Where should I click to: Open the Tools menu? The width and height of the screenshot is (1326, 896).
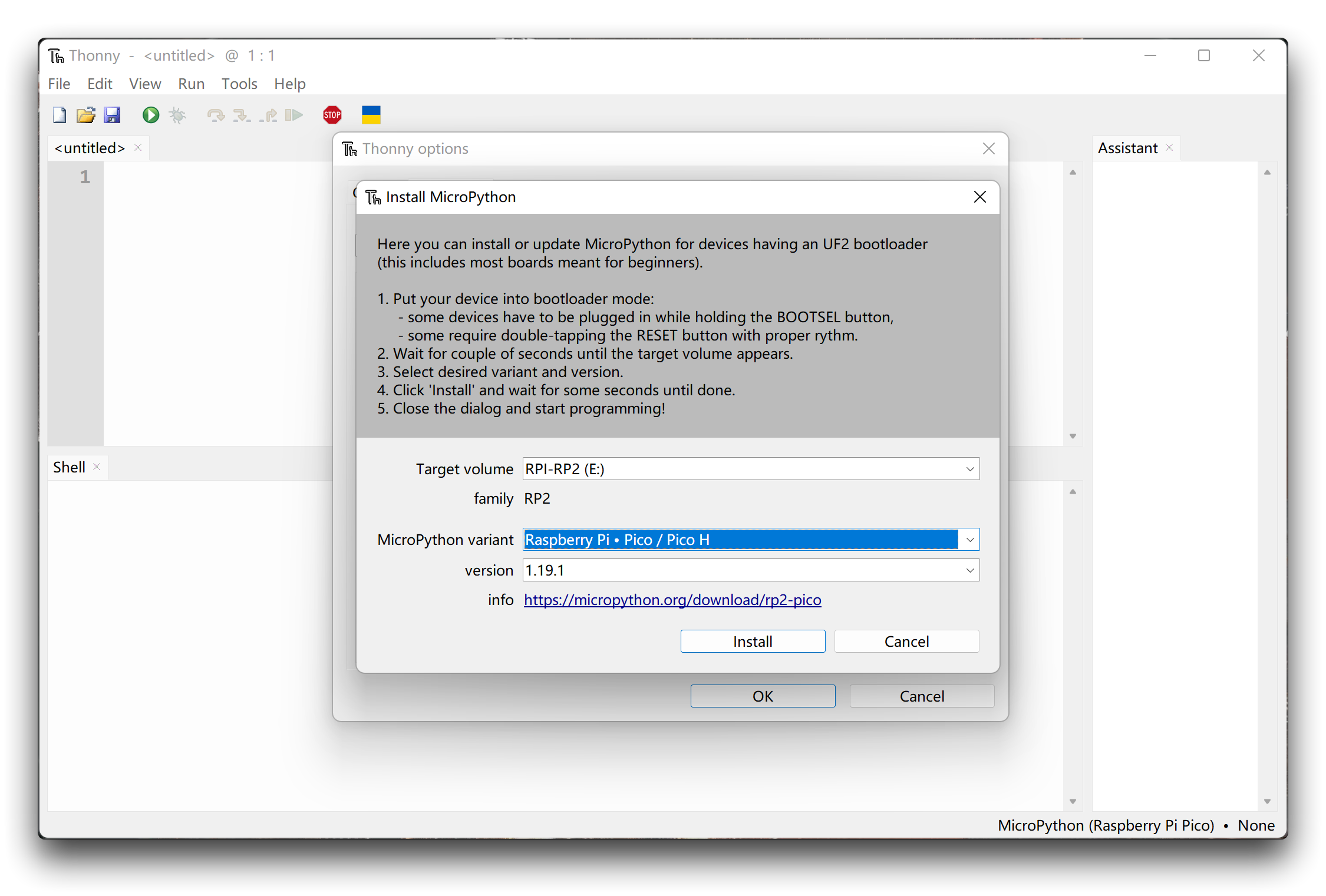pyautogui.click(x=239, y=84)
